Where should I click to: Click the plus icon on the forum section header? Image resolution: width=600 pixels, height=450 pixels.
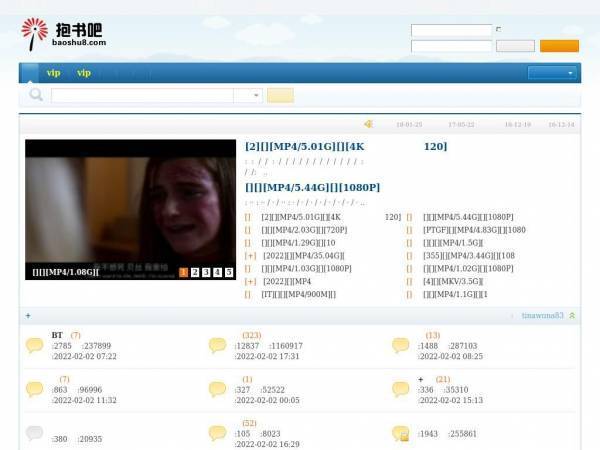tap(28, 316)
